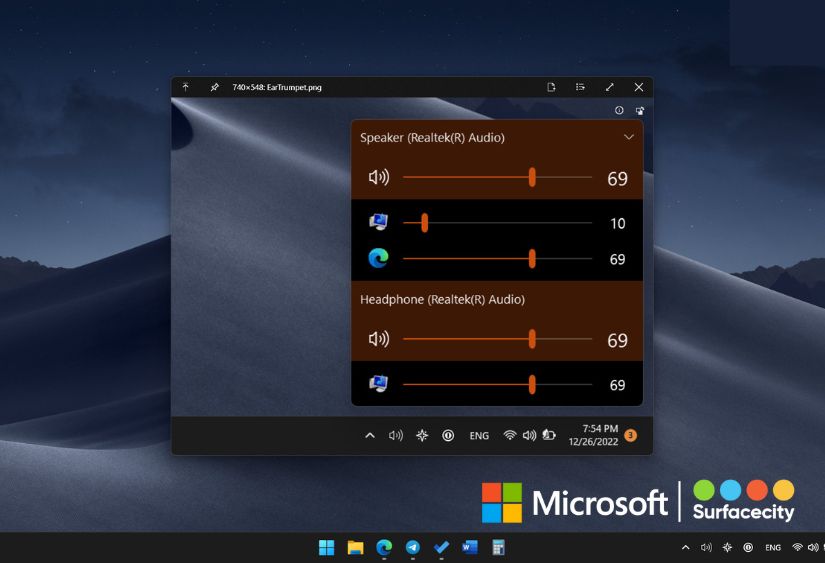Mute the Headphone device via its speaker icon
This screenshot has width=825, height=563.
point(378,339)
